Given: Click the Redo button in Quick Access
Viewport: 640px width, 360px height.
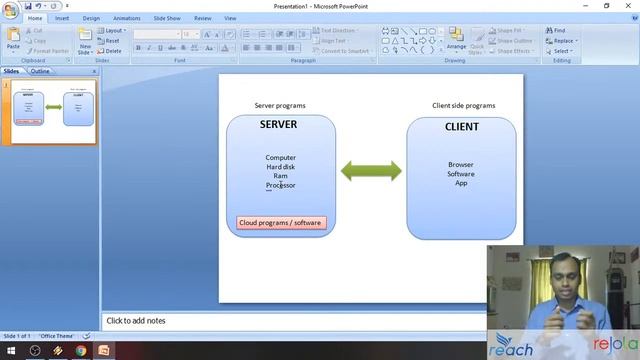Looking at the screenshot, I should (x=53, y=6).
